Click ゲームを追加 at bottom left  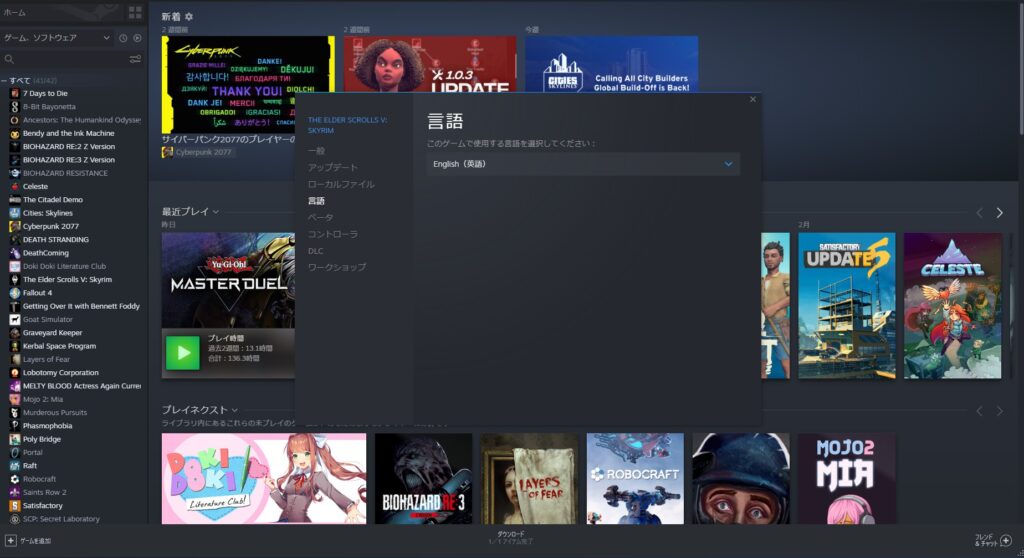pos(35,541)
